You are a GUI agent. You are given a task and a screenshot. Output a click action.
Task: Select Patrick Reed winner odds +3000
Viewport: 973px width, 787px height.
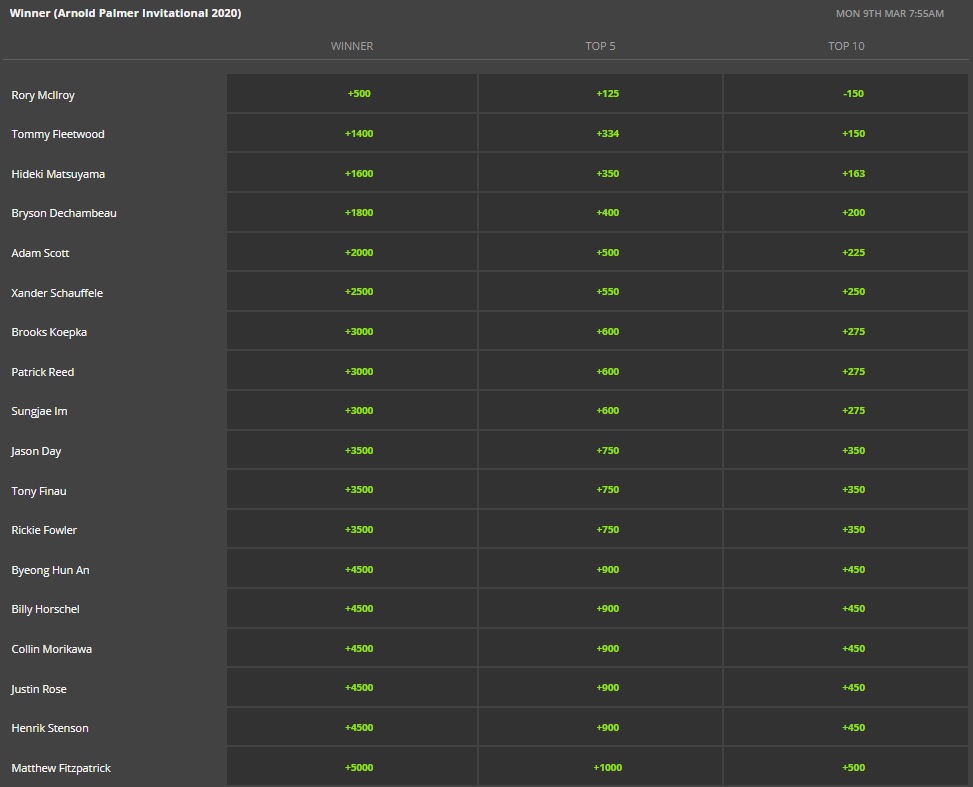(352, 371)
